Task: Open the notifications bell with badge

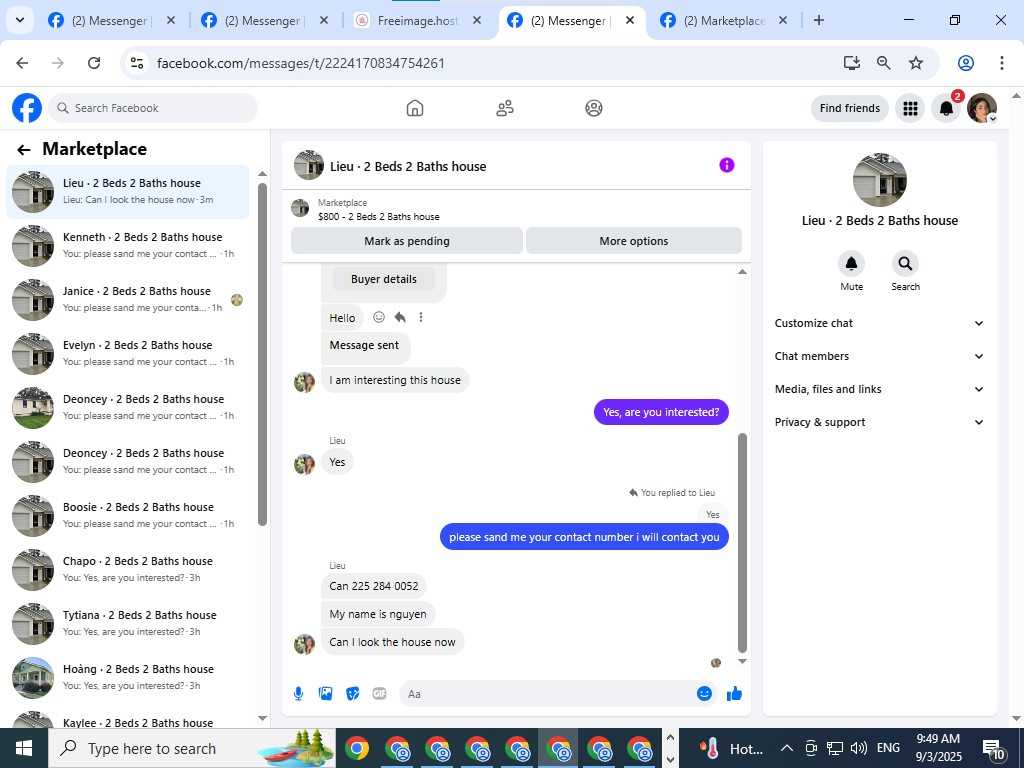Action: 946,108
